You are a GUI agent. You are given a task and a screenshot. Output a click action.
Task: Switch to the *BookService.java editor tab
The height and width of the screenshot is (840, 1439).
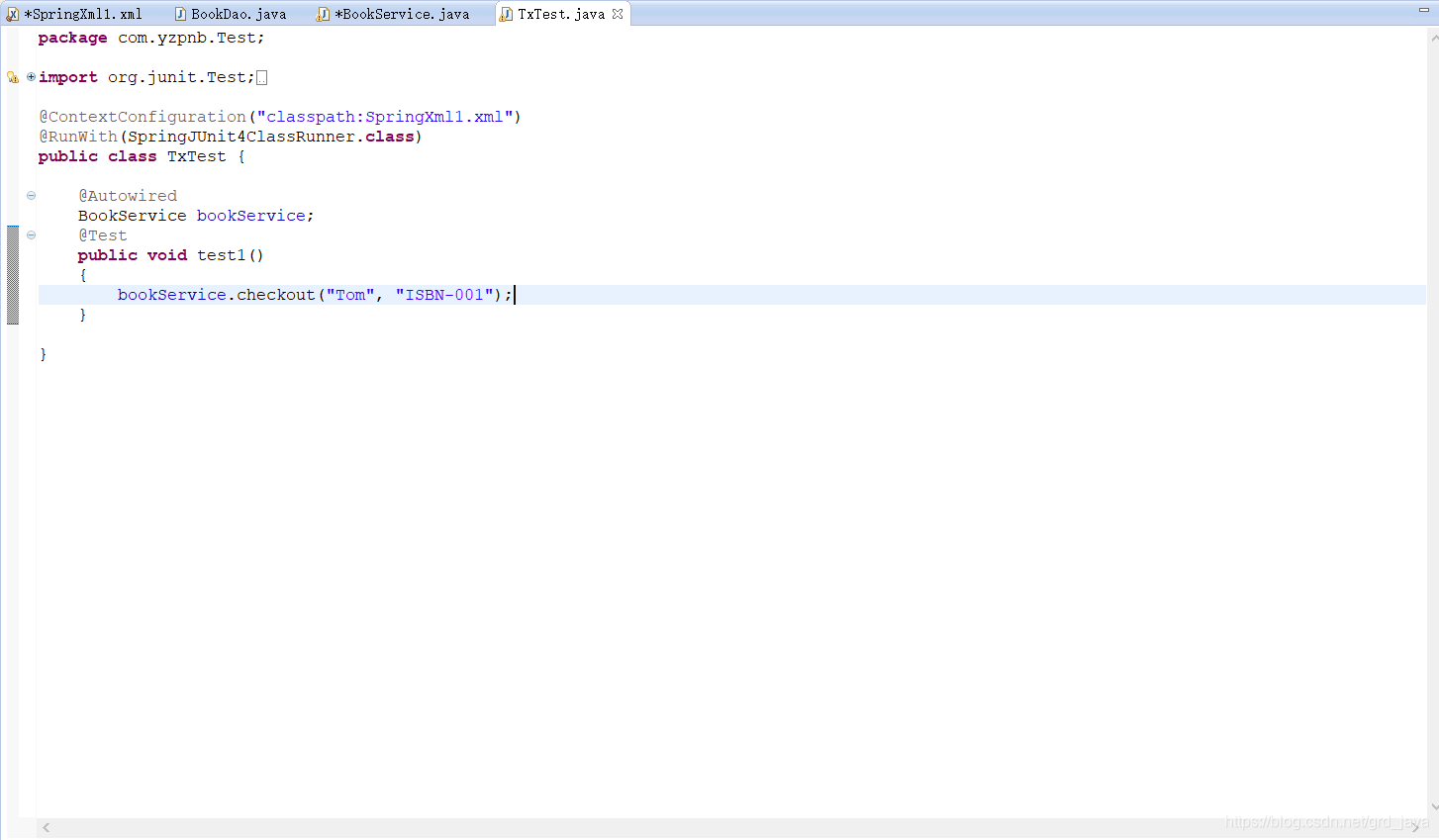click(393, 14)
